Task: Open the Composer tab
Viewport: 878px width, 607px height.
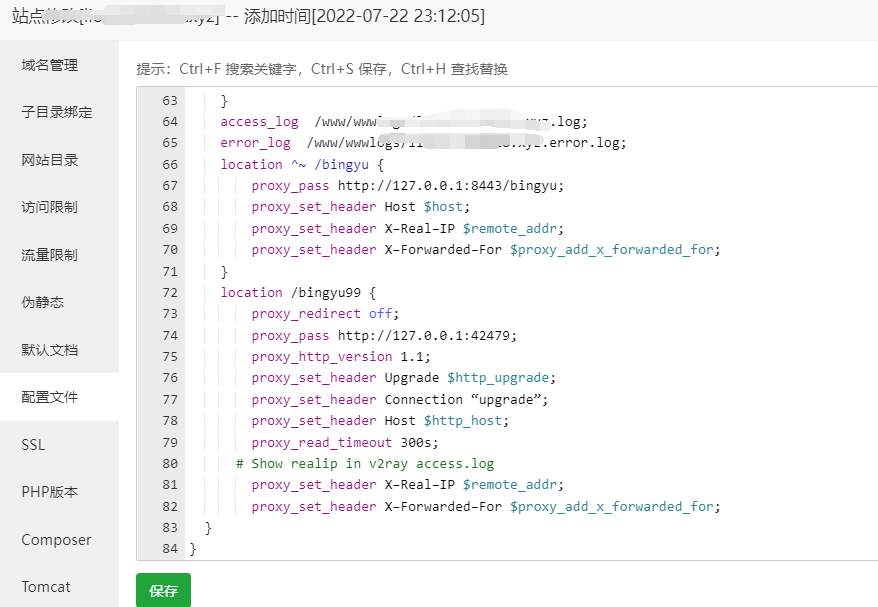Action: (56, 540)
